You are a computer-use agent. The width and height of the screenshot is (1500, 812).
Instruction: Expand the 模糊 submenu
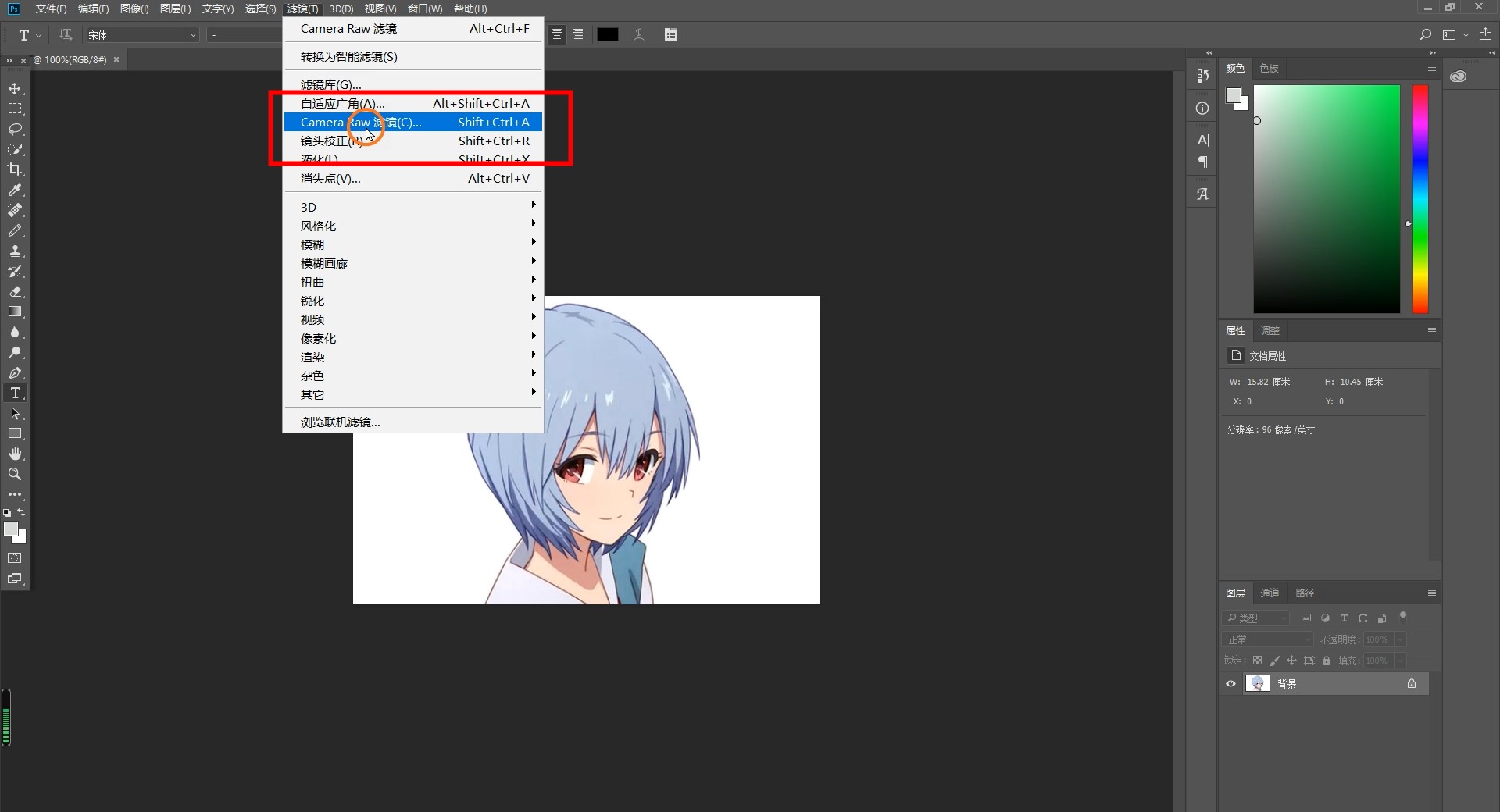pos(413,244)
